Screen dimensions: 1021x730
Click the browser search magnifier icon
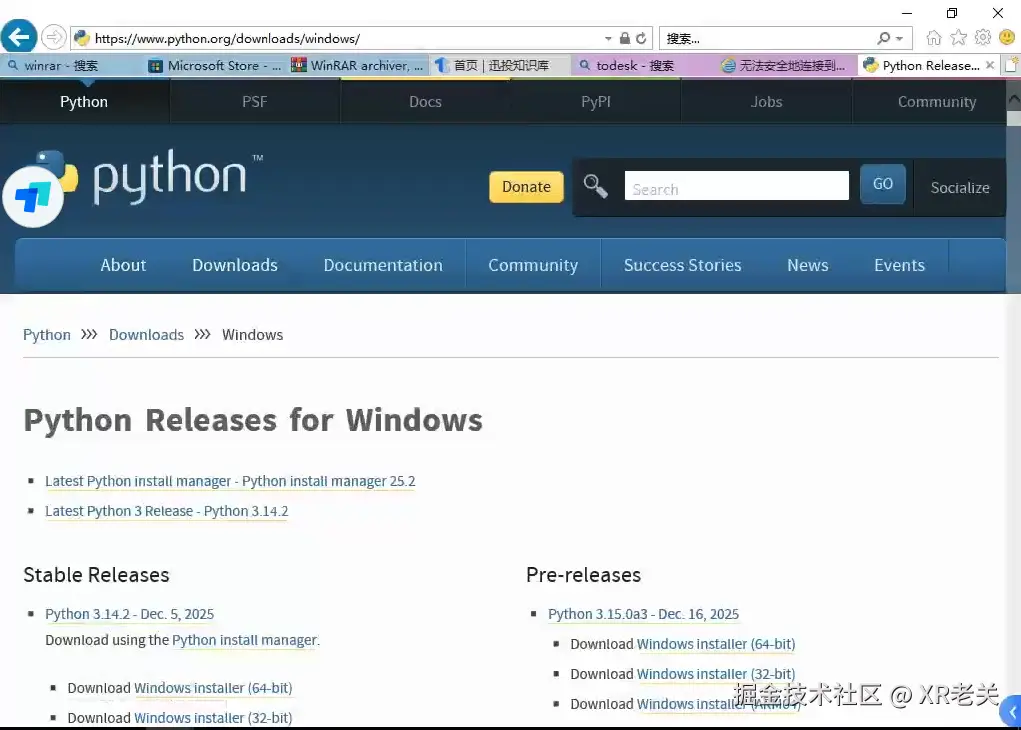(884, 38)
